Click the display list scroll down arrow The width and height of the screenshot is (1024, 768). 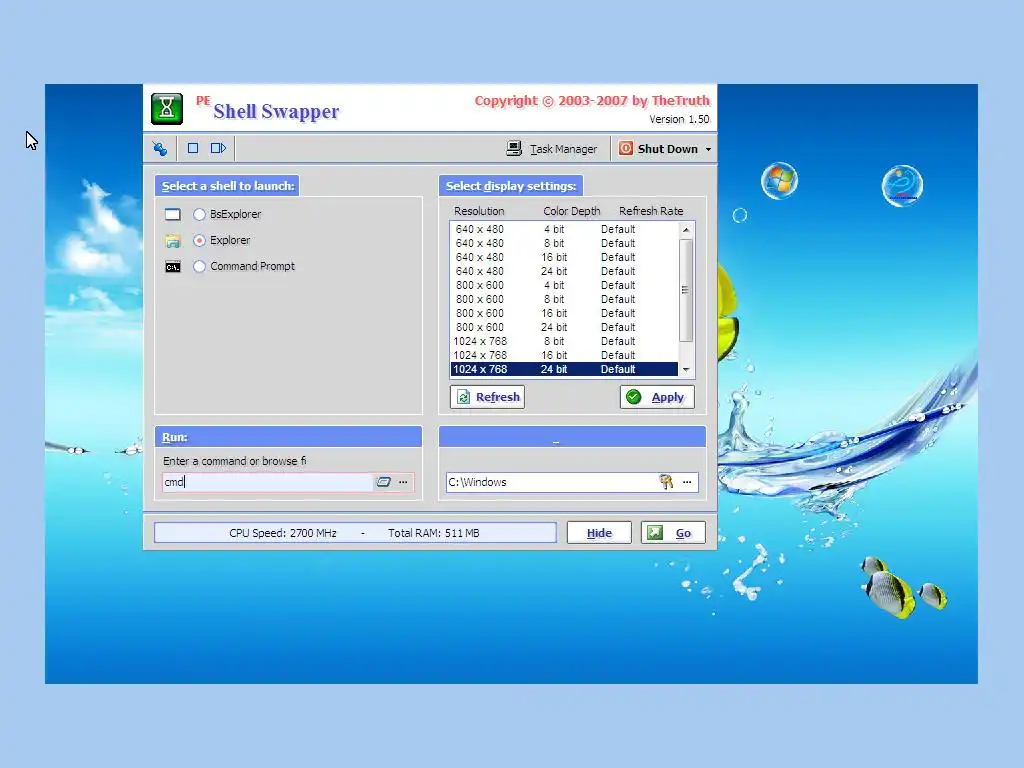686,370
